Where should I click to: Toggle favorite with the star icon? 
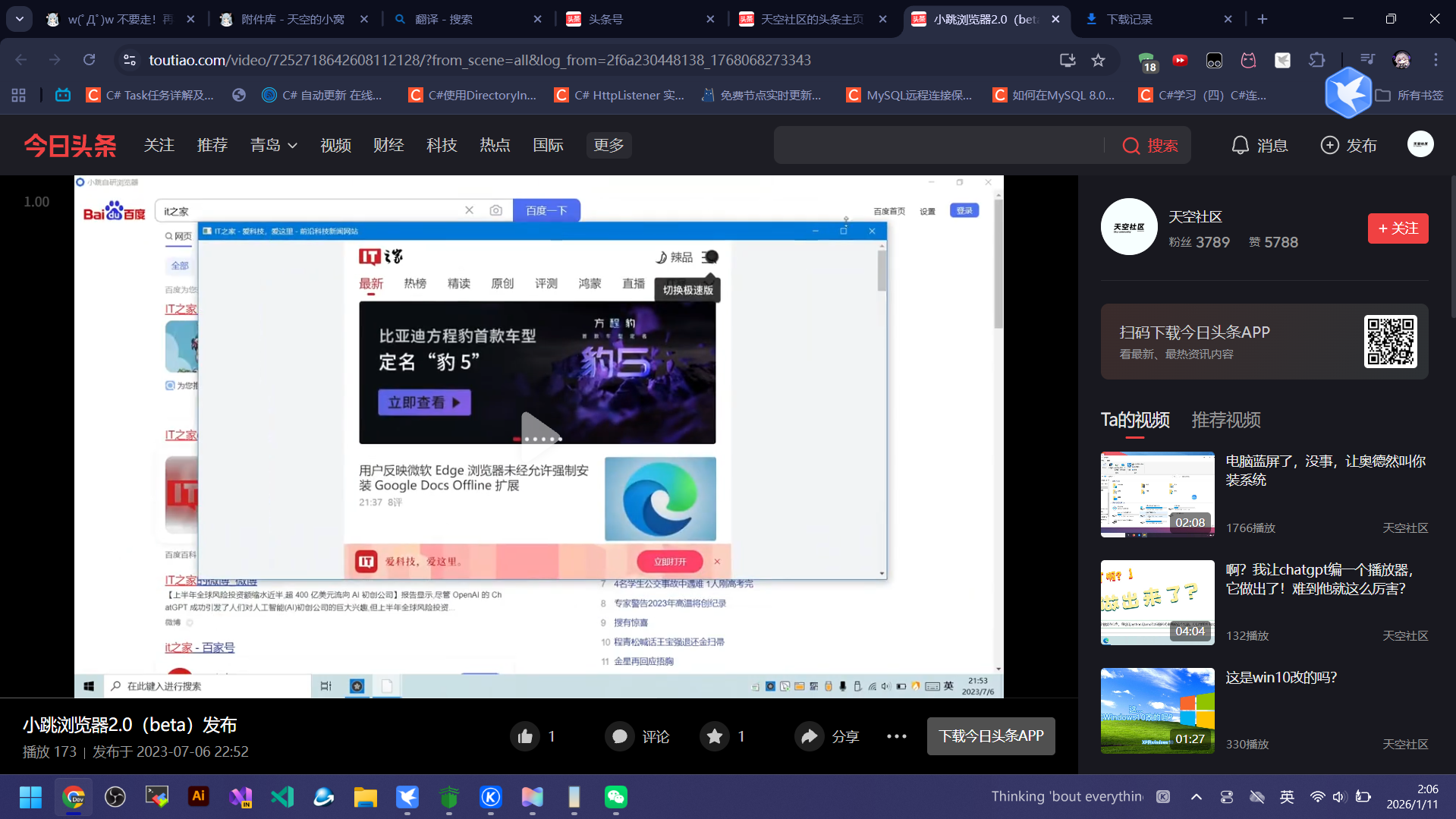click(x=714, y=736)
